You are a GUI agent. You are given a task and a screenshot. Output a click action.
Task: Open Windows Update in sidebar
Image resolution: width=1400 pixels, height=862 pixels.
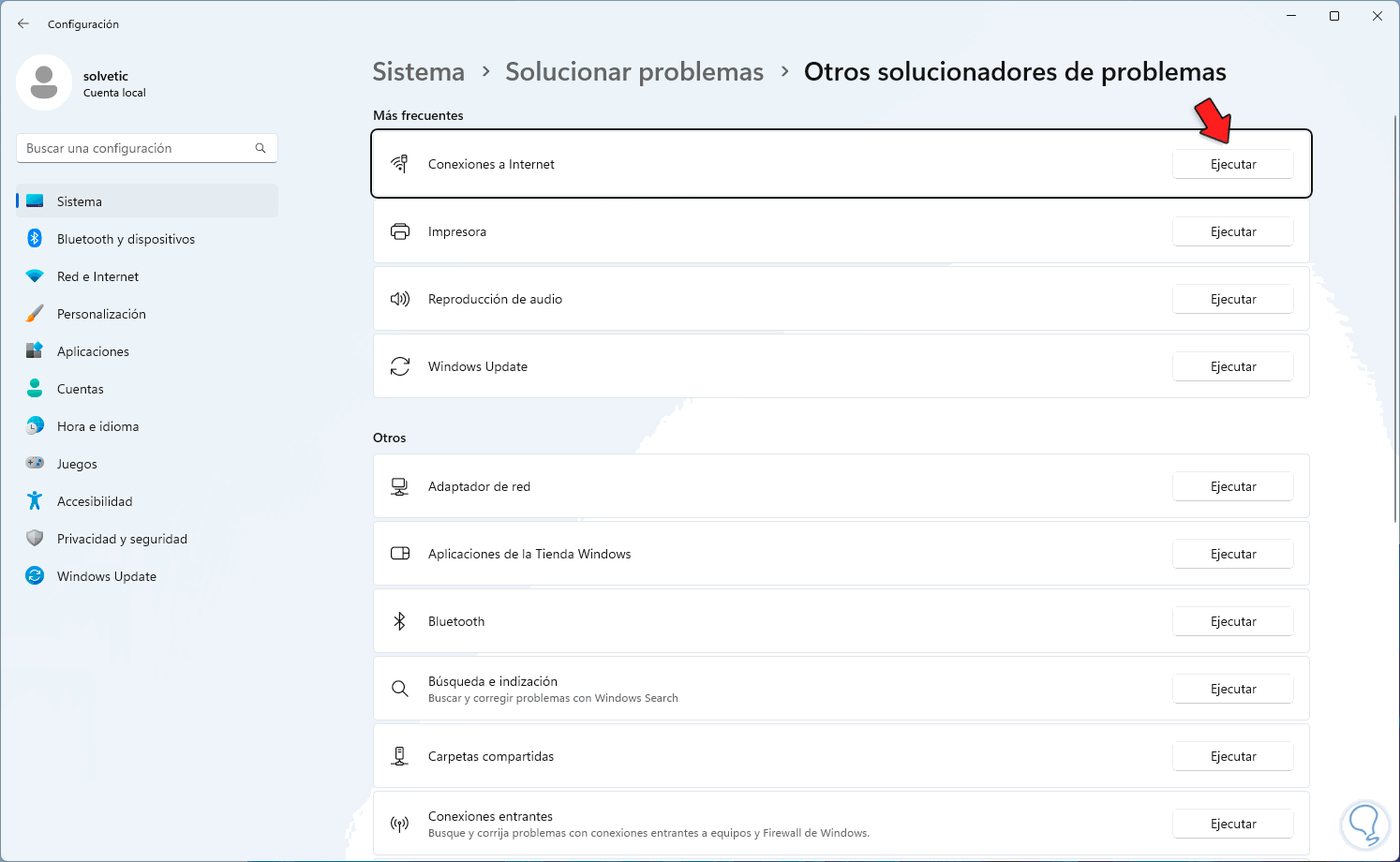click(106, 576)
